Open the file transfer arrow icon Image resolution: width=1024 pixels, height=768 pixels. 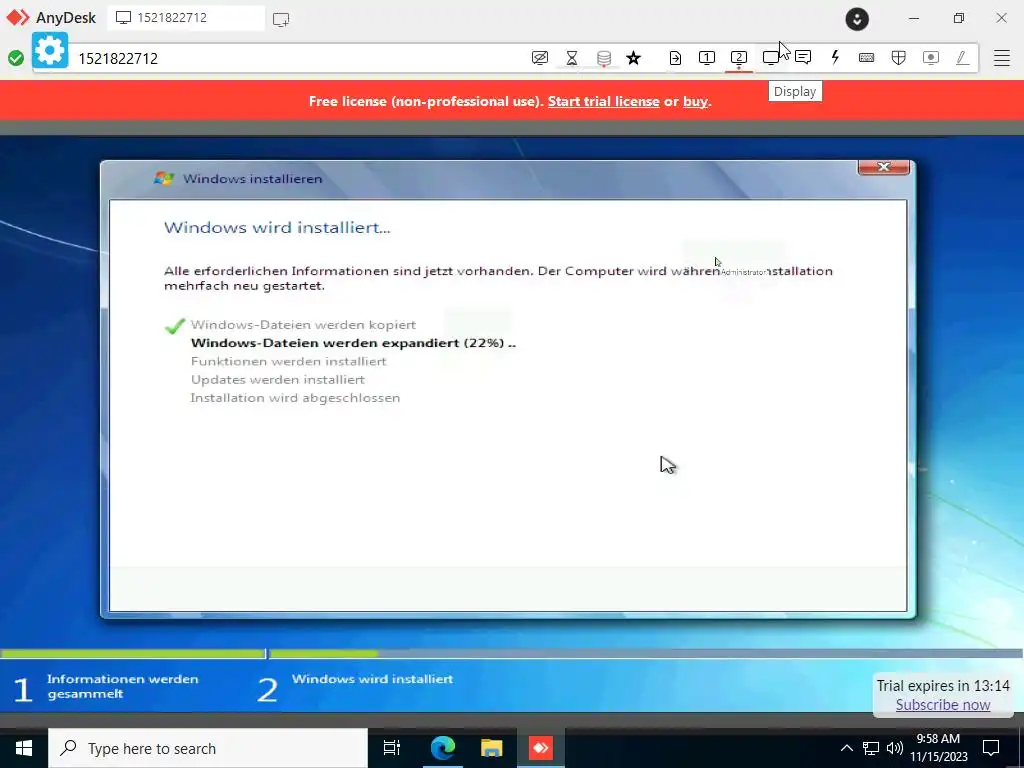[675, 58]
